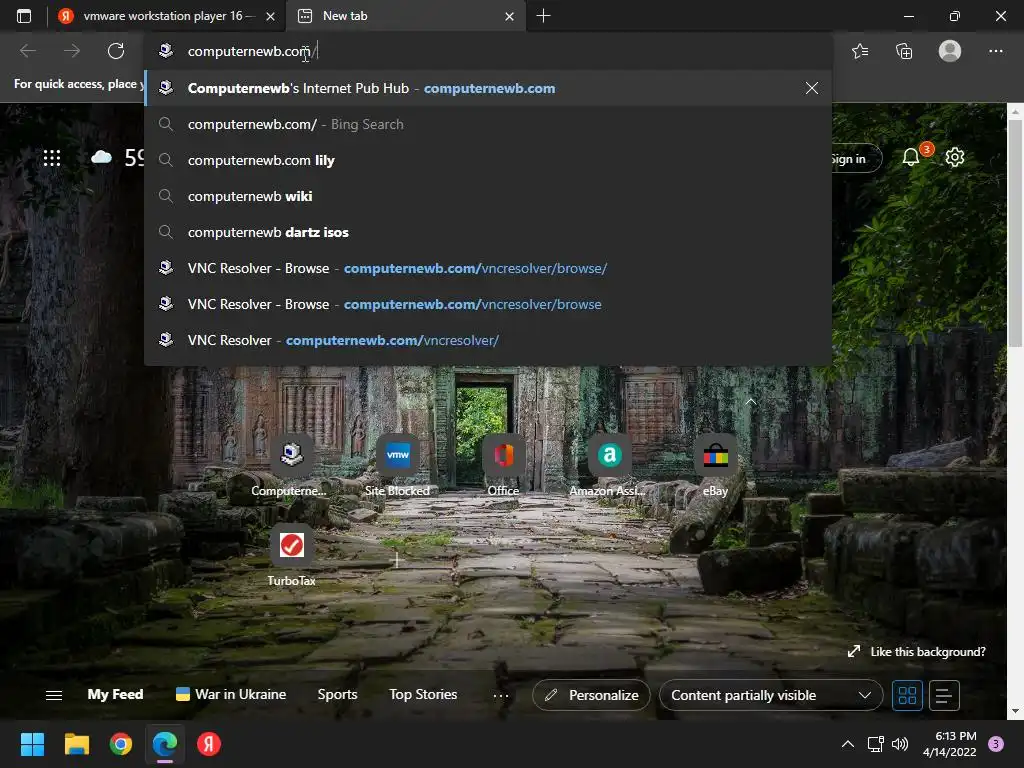
Task: Switch to the Top Stories tab
Action: click(423, 694)
